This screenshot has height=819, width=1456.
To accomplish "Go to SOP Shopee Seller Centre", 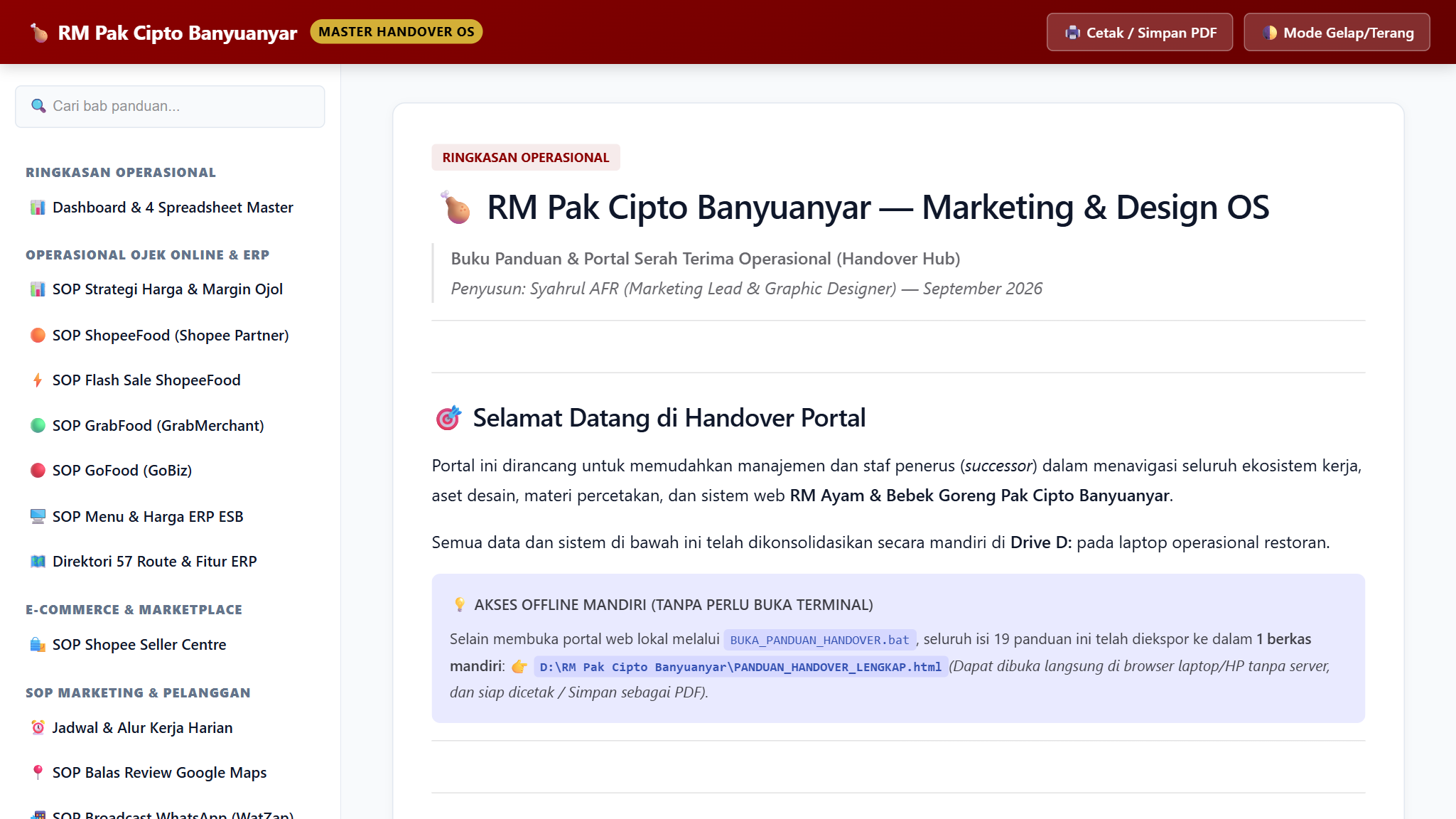I will (x=170, y=645).
